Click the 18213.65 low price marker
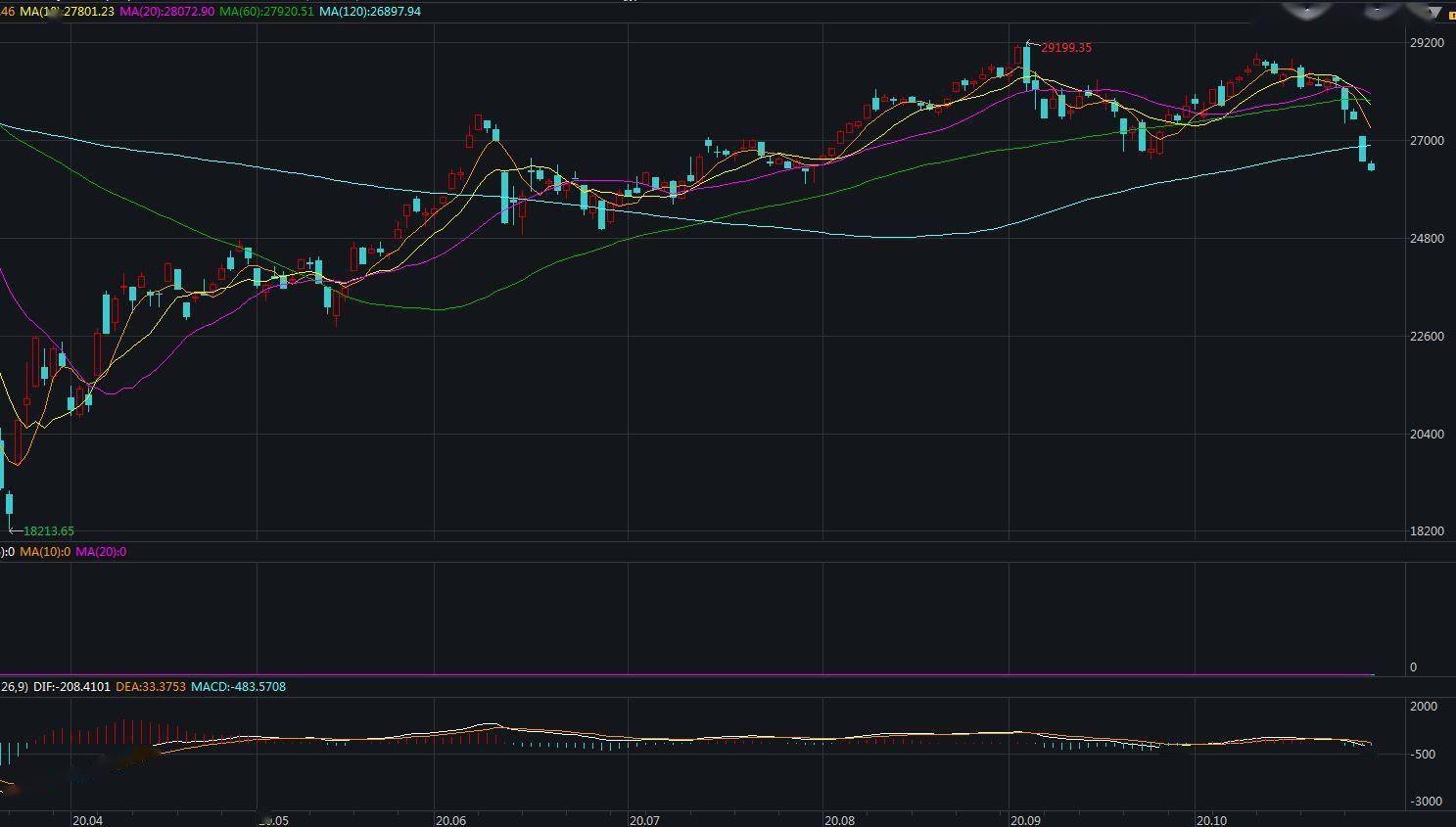Image resolution: width=1456 pixels, height=827 pixels. pos(48,531)
